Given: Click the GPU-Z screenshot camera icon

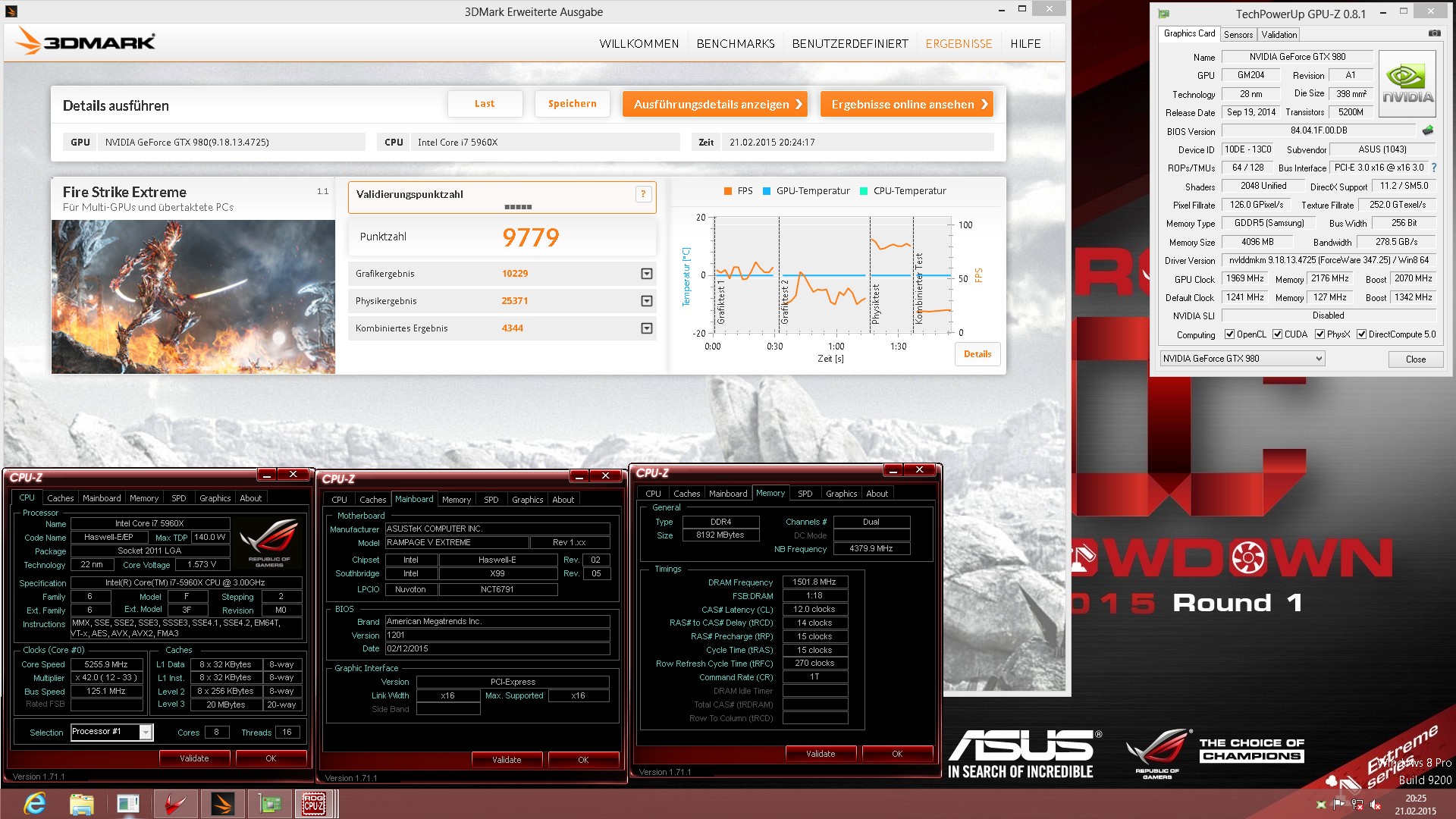Looking at the screenshot, I should (x=1434, y=33).
